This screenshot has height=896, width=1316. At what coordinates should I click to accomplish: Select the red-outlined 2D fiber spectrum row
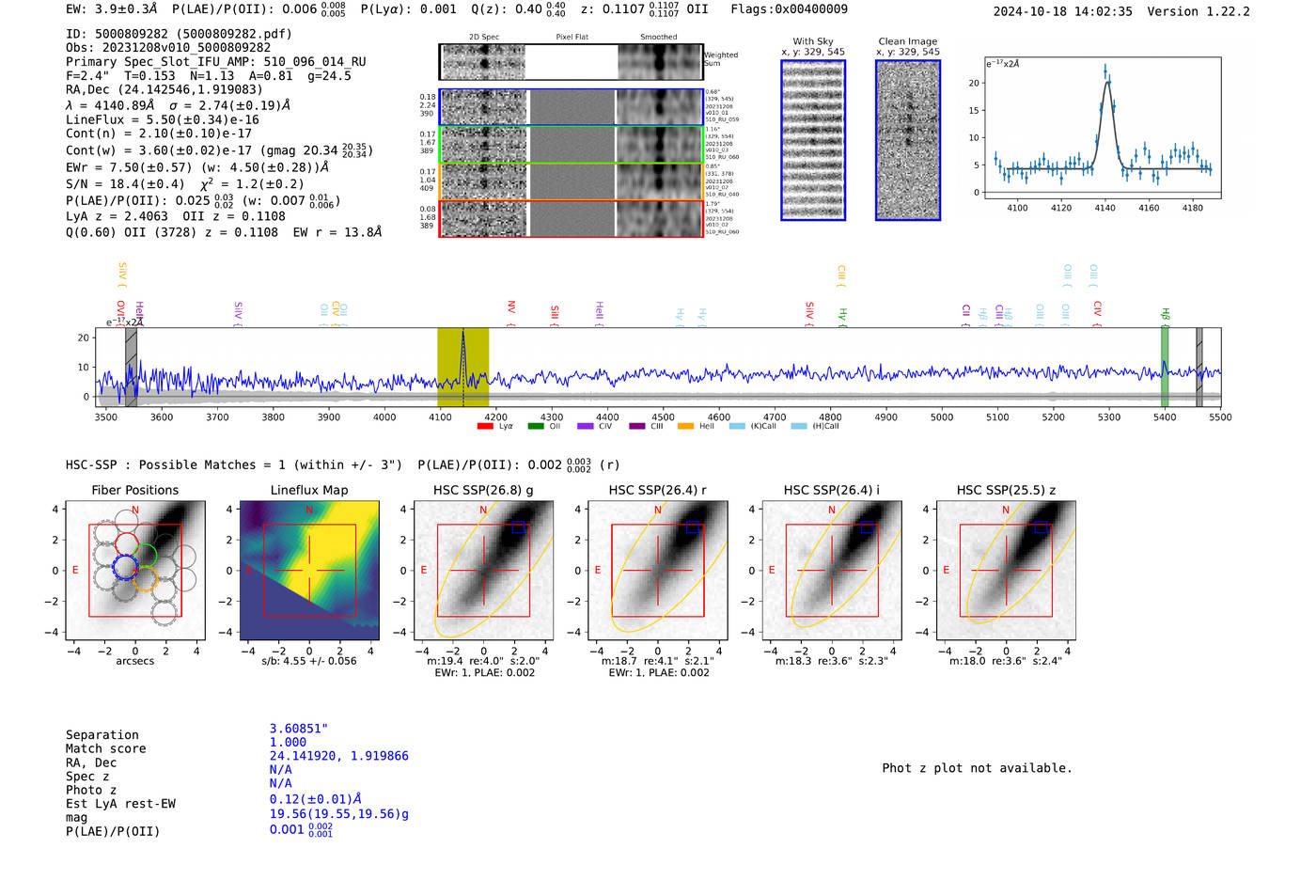click(x=571, y=218)
